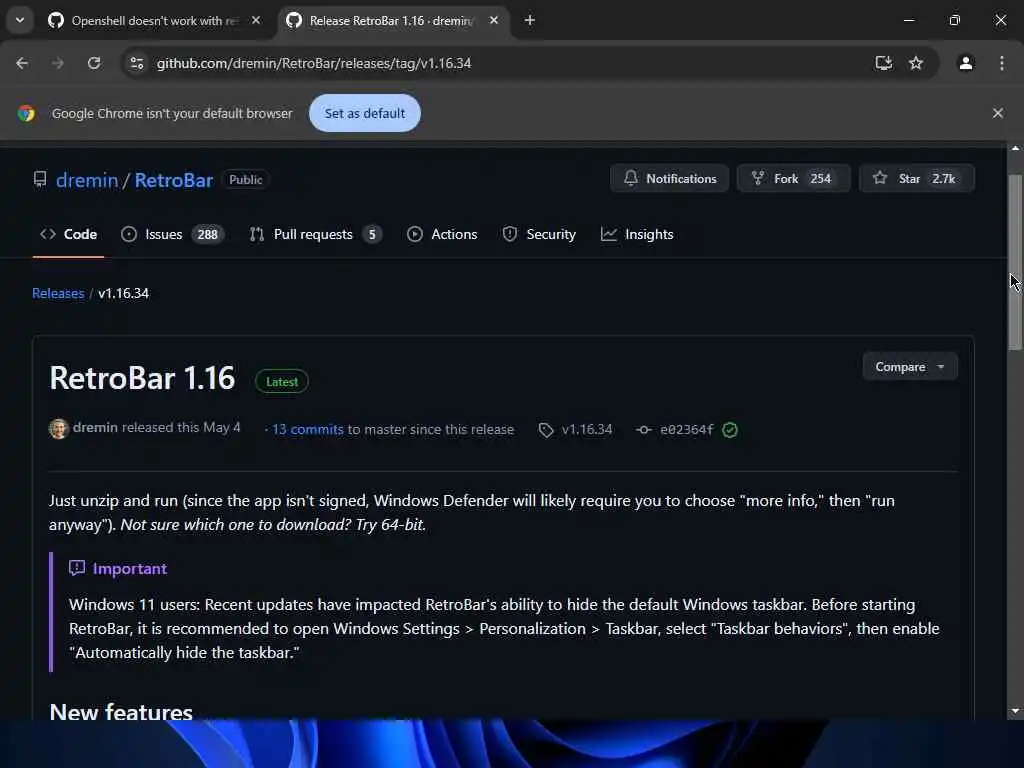
Task: Go back to the previous page
Action: click(x=22, y=63)
